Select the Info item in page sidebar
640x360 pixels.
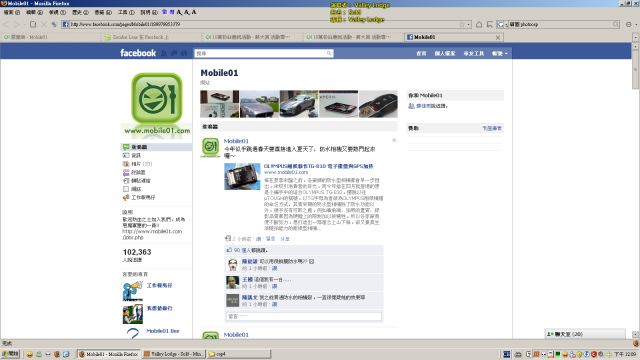tap(156, 156)
